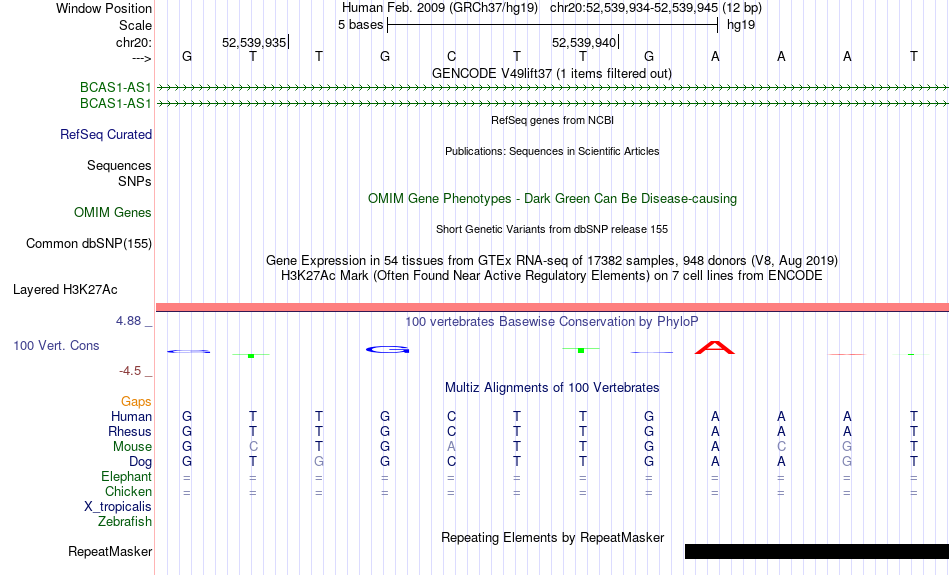Image resolution: width=950 pixels, height=575 pixels.
Task: Click the 5 bases scale bar
Action: point(553,25)
